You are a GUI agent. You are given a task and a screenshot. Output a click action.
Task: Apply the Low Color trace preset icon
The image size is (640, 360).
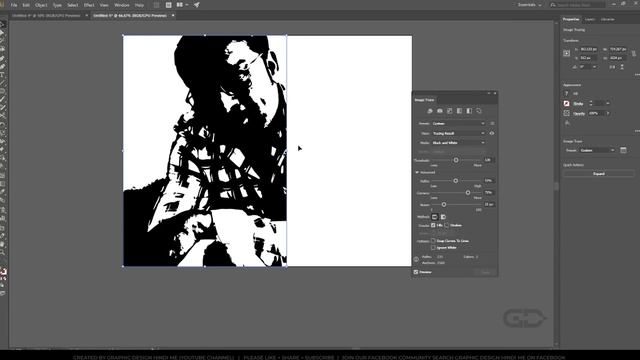(x=449, y=111)
